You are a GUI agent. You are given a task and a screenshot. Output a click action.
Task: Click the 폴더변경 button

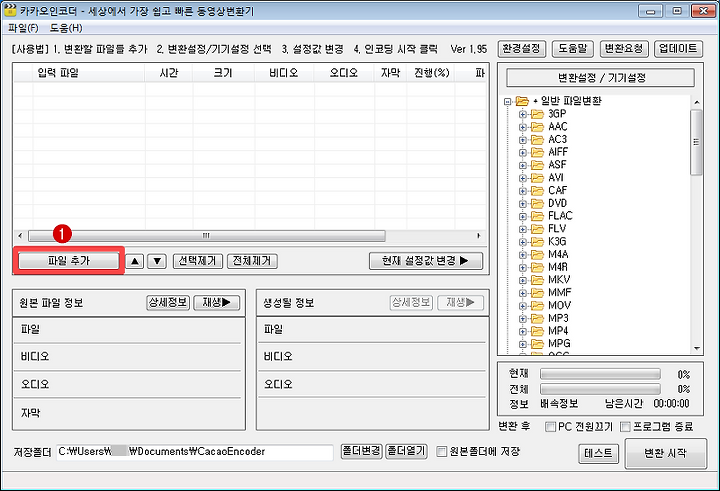361,451
